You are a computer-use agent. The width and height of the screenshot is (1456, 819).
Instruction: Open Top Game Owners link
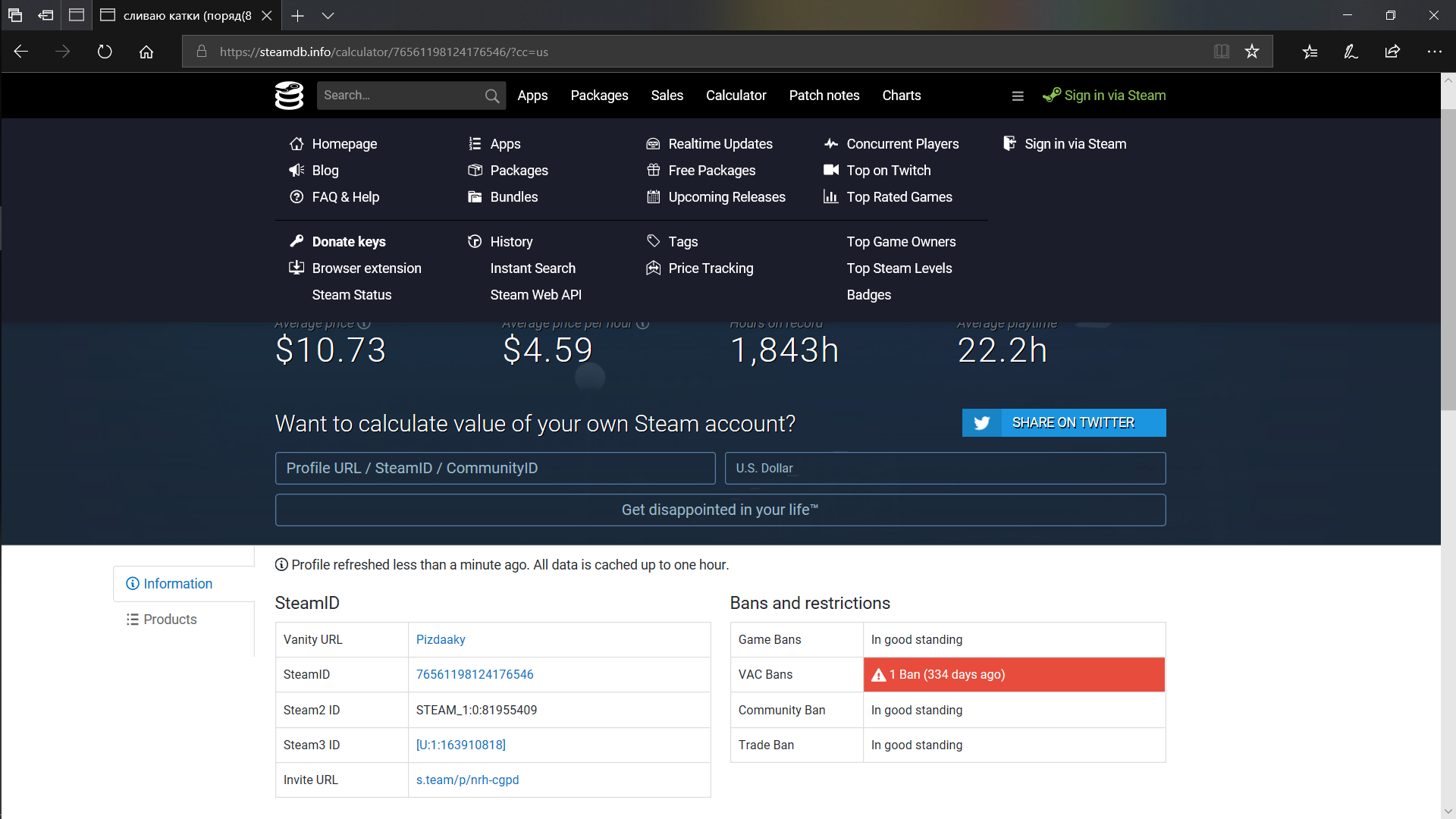[x=901, y=242]
